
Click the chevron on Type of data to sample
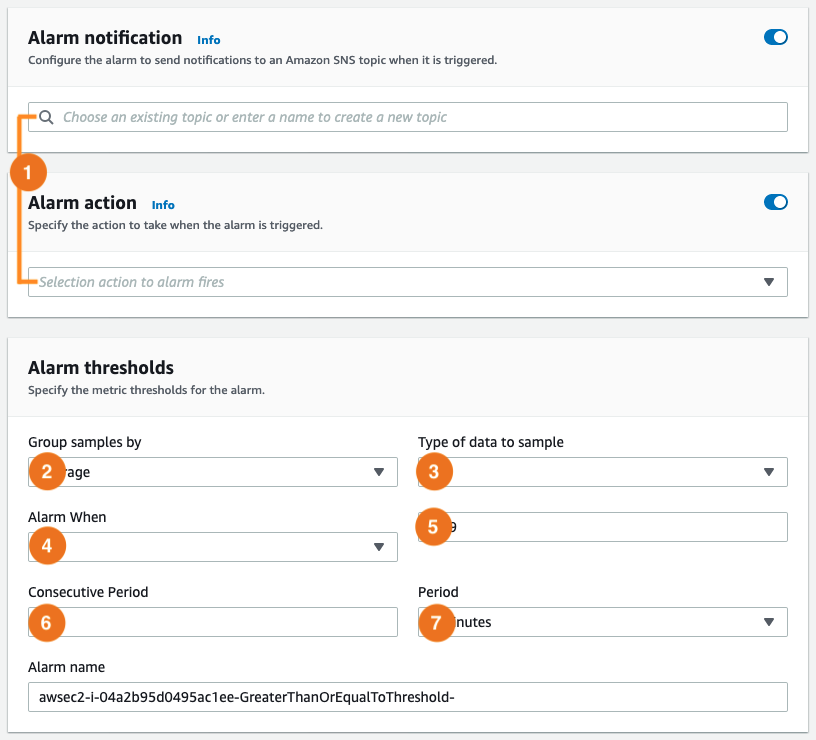coord(770,471)
